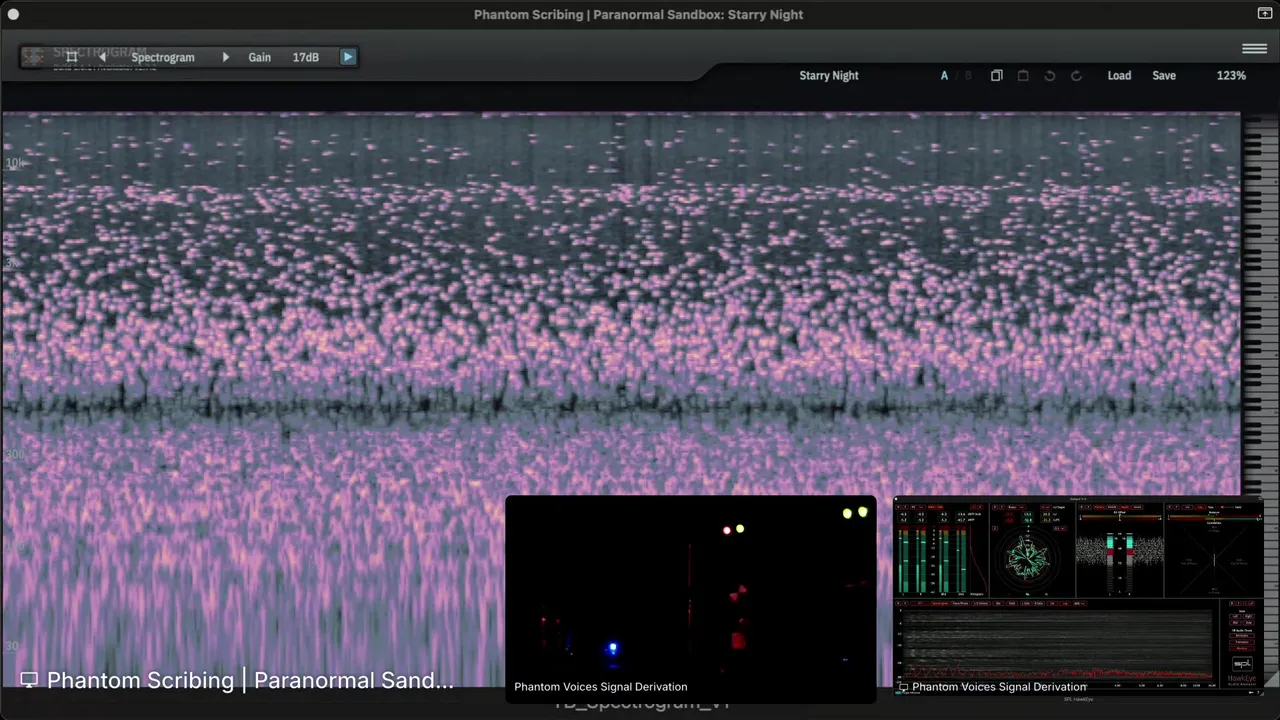Open the 123% zoom scale menu
1280x720 pixels.
click(x=1231, y=75)
